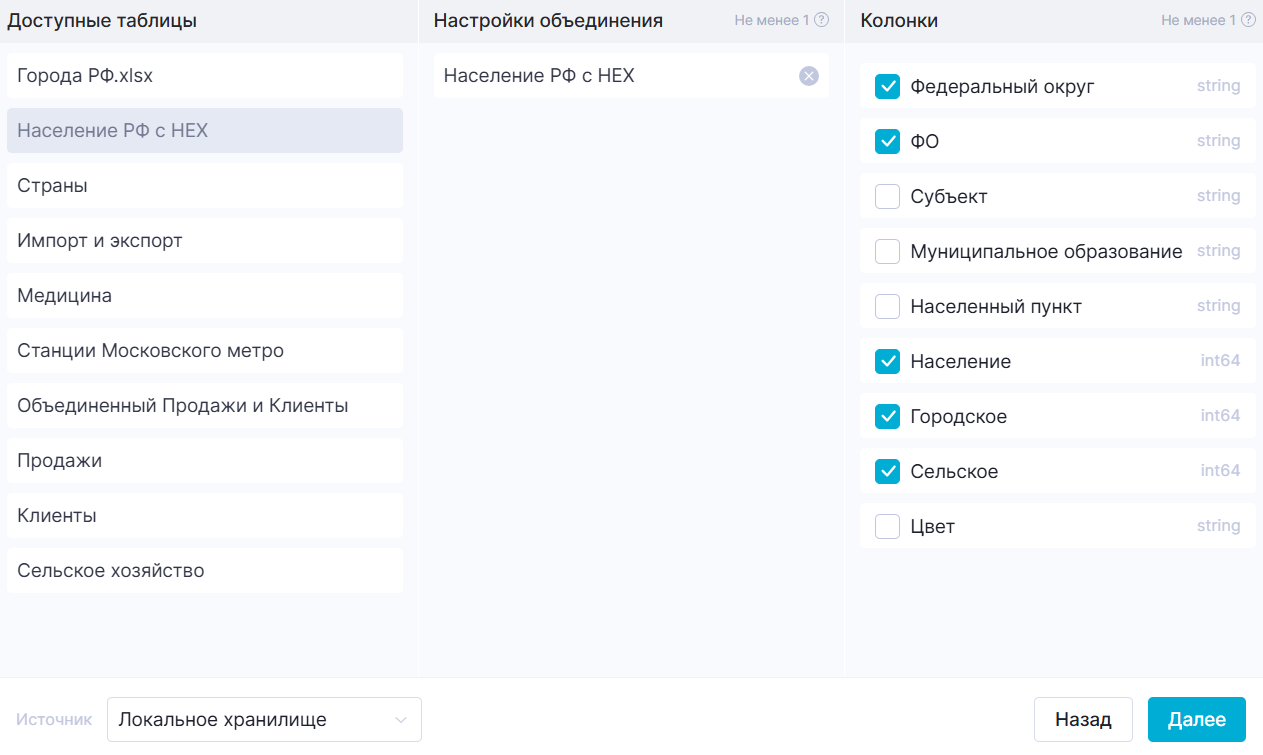This screenshot has width=1263, height=755.
Task: Select Города РФ.xlsx table
Action: coord(204,76)
